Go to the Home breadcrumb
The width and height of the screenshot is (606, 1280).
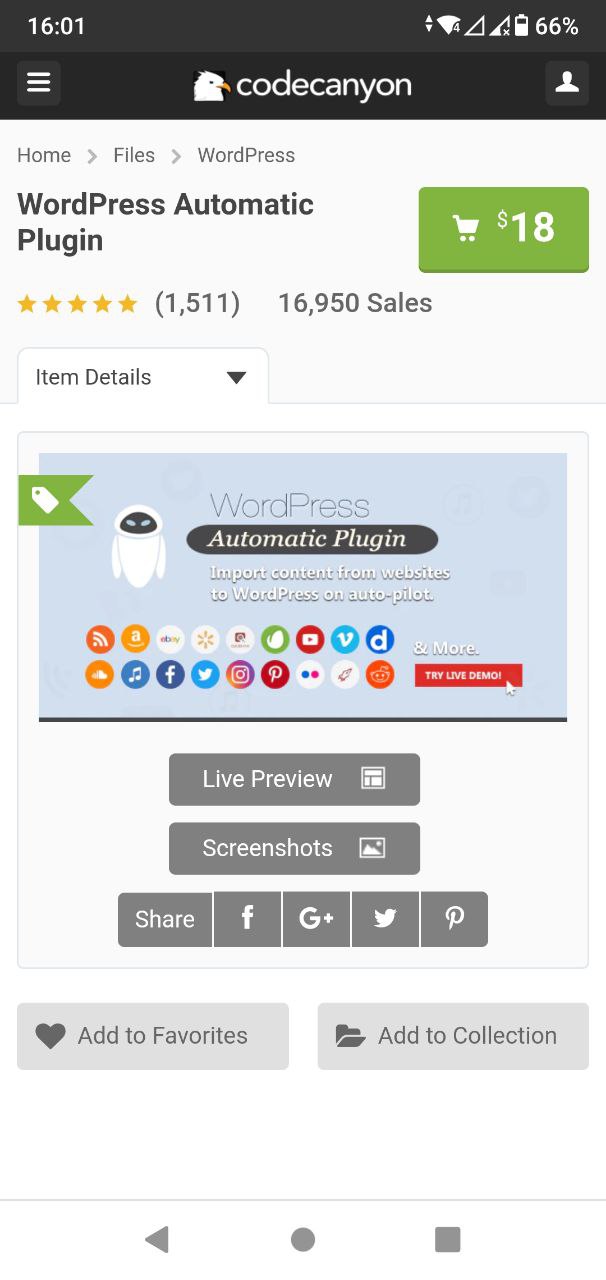44,155
